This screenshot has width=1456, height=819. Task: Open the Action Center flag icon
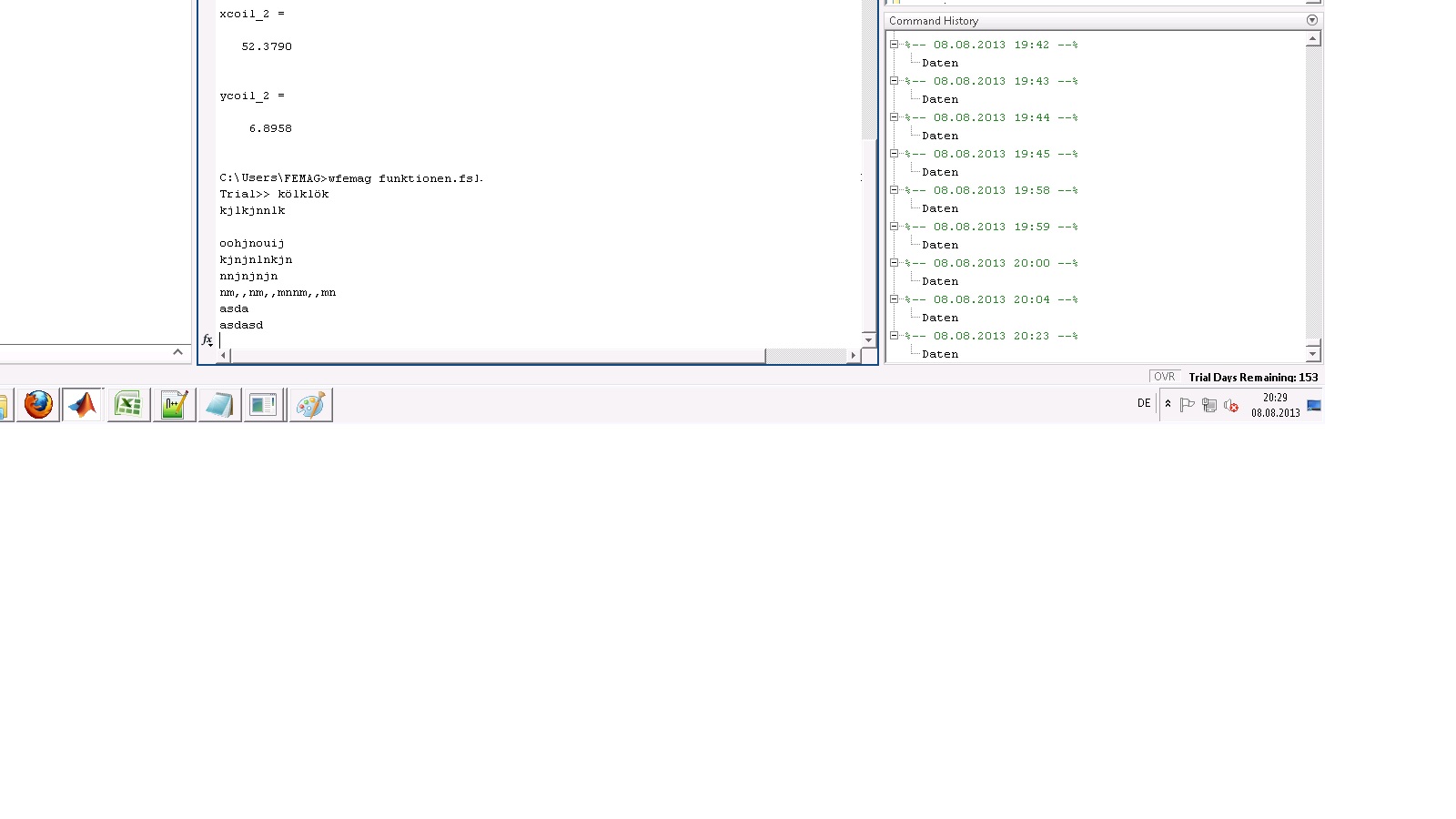[x=1187, y=406]
